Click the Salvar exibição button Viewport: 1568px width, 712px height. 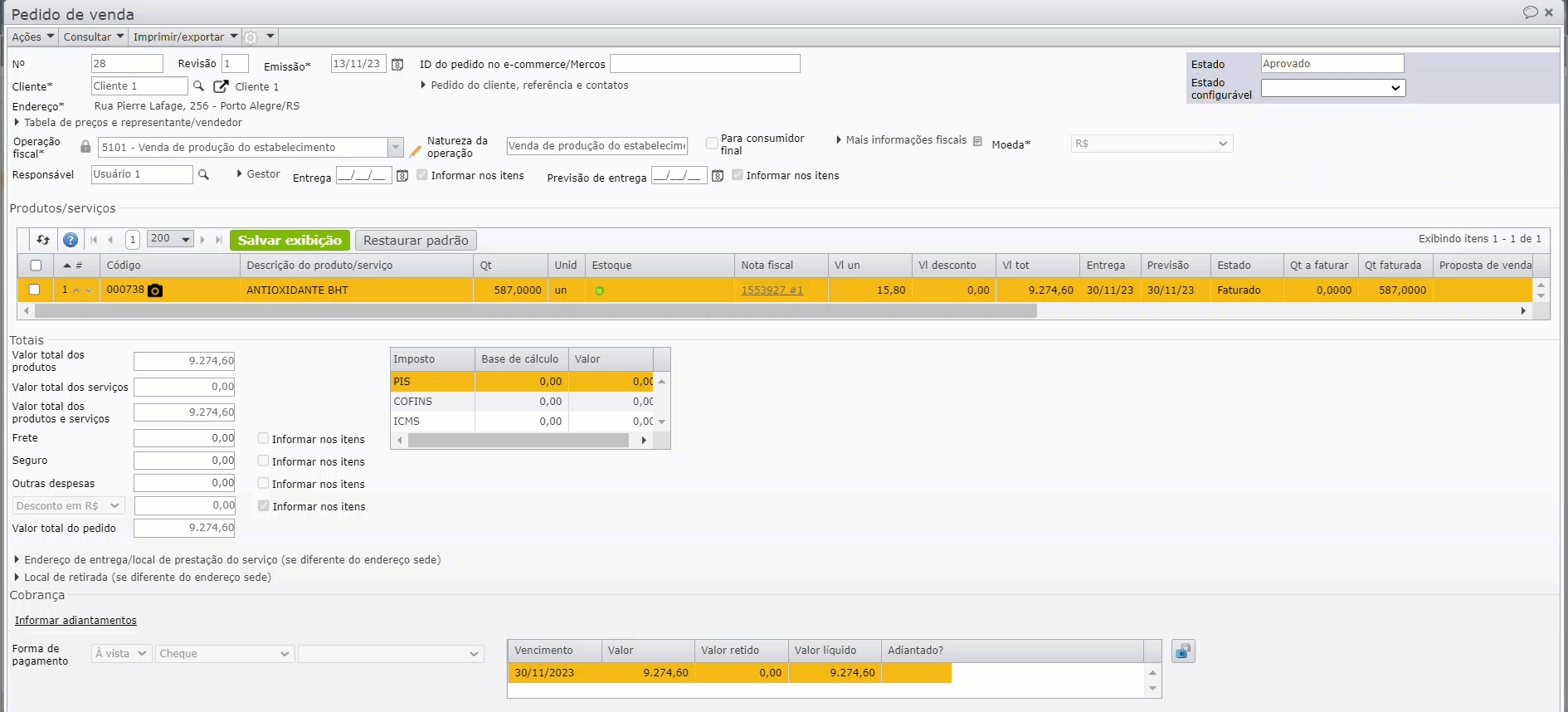click(290, 240)
